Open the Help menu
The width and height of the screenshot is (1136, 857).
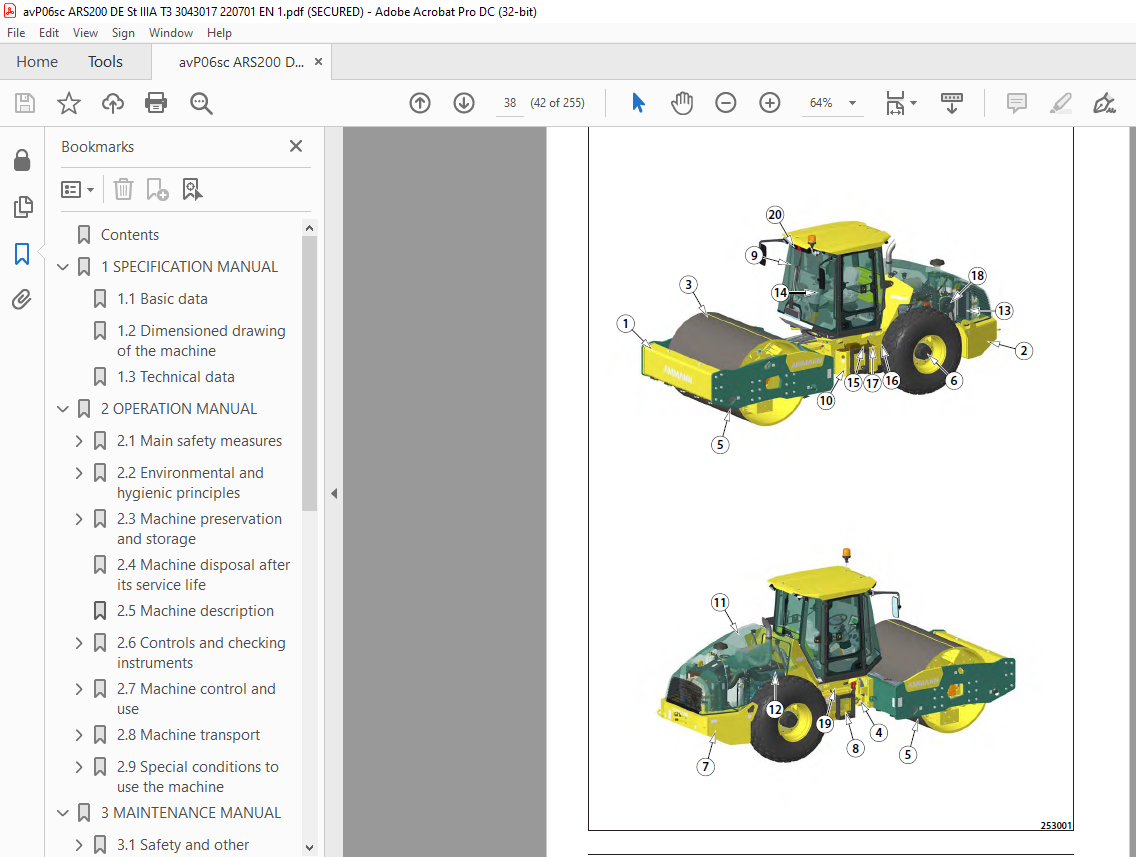click(x=219, y=33)
